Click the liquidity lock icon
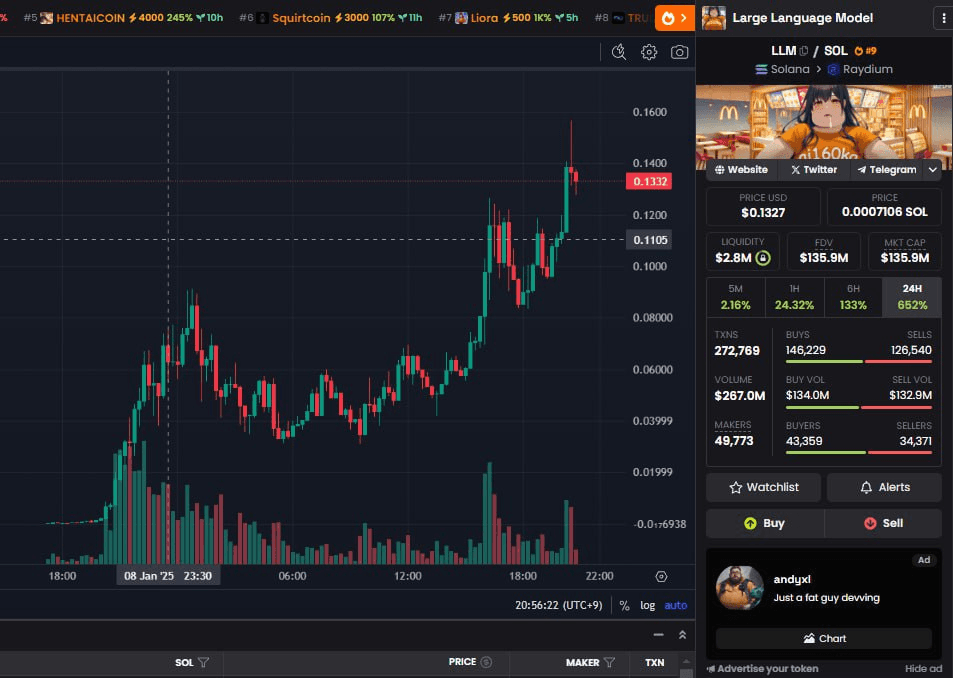The width and height of the screenshot is (953, 678). [x=763, y=258]
